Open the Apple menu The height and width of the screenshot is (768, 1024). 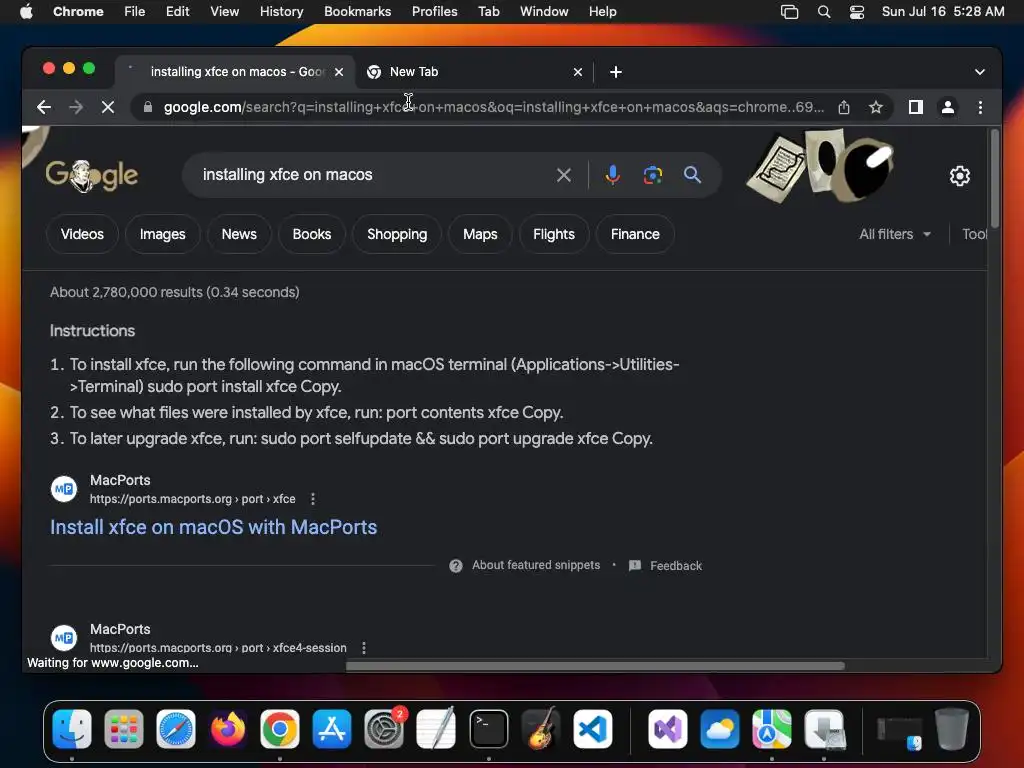pos(26,12)
